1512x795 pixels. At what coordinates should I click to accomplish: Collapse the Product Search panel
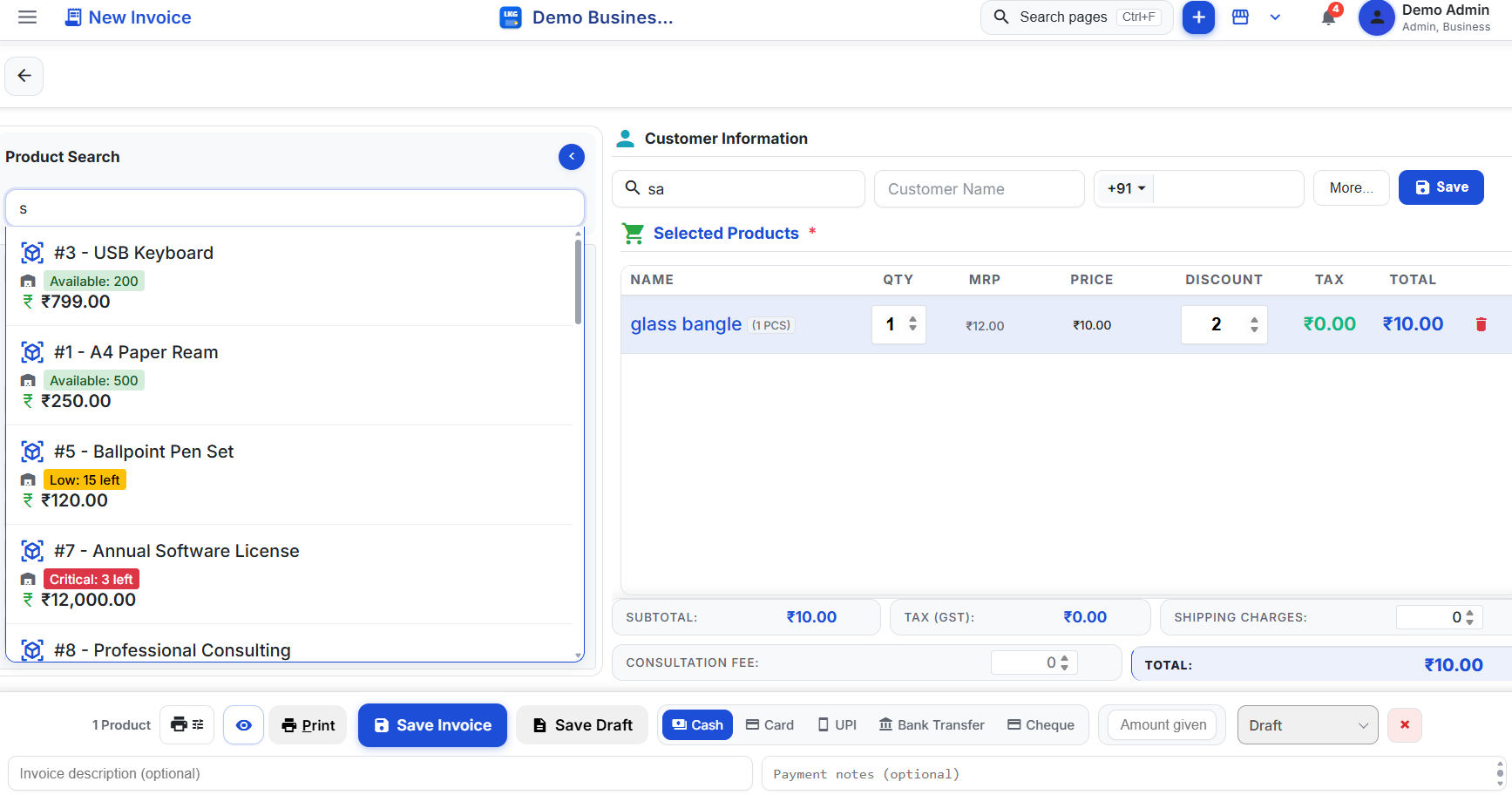click(572, 157)
